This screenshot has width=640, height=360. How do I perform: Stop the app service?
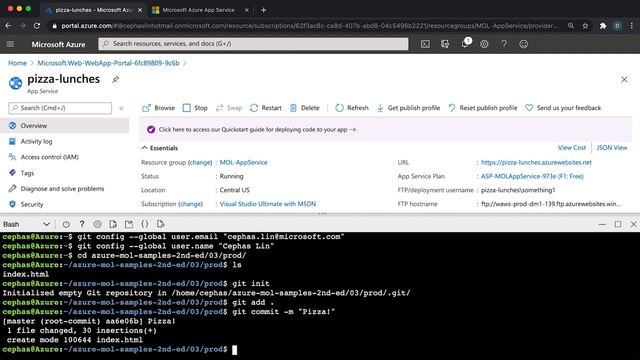coord(195,108)
